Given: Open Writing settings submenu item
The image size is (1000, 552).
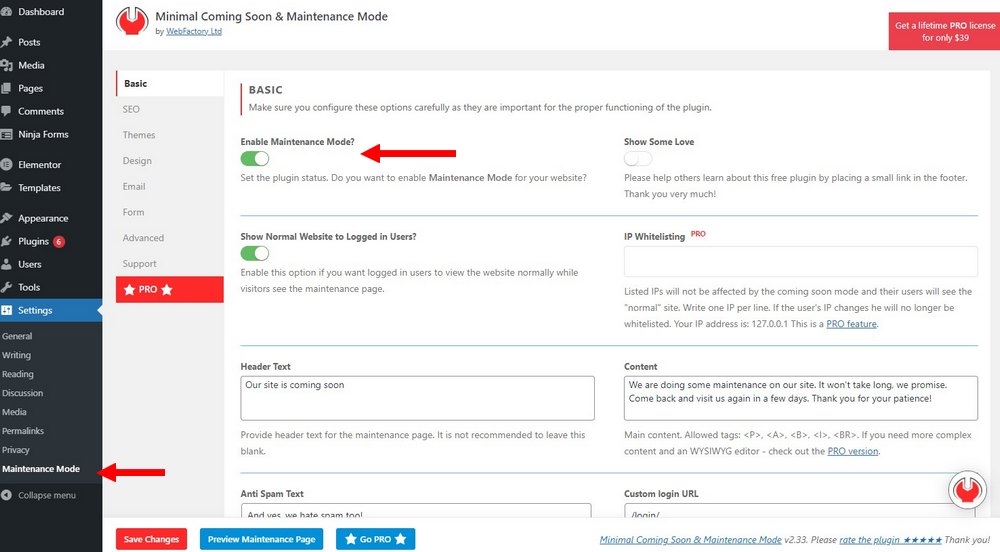Looking at the screenshot, I should coord(17,355).
